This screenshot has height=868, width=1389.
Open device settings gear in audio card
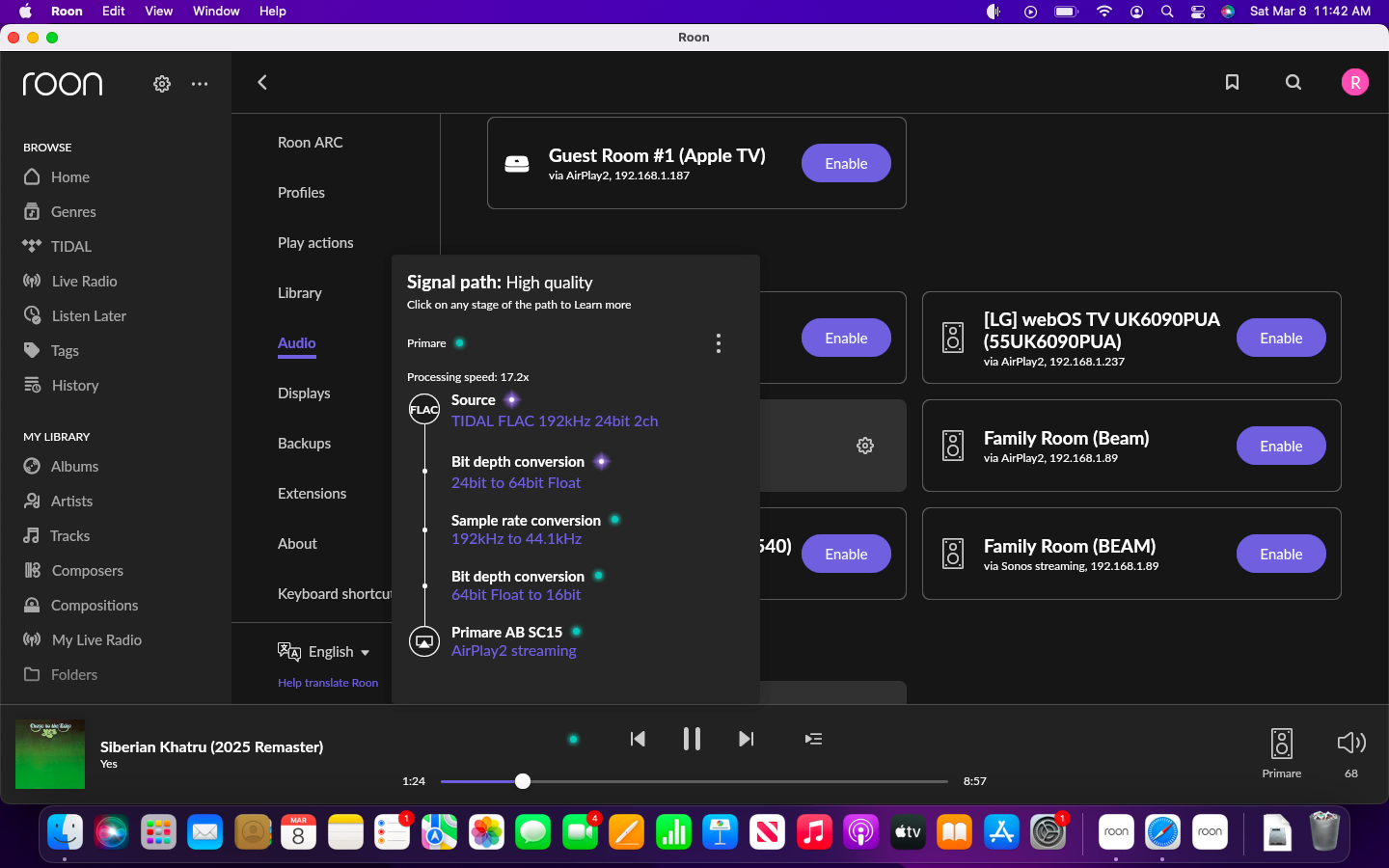[x=865, y=446]
